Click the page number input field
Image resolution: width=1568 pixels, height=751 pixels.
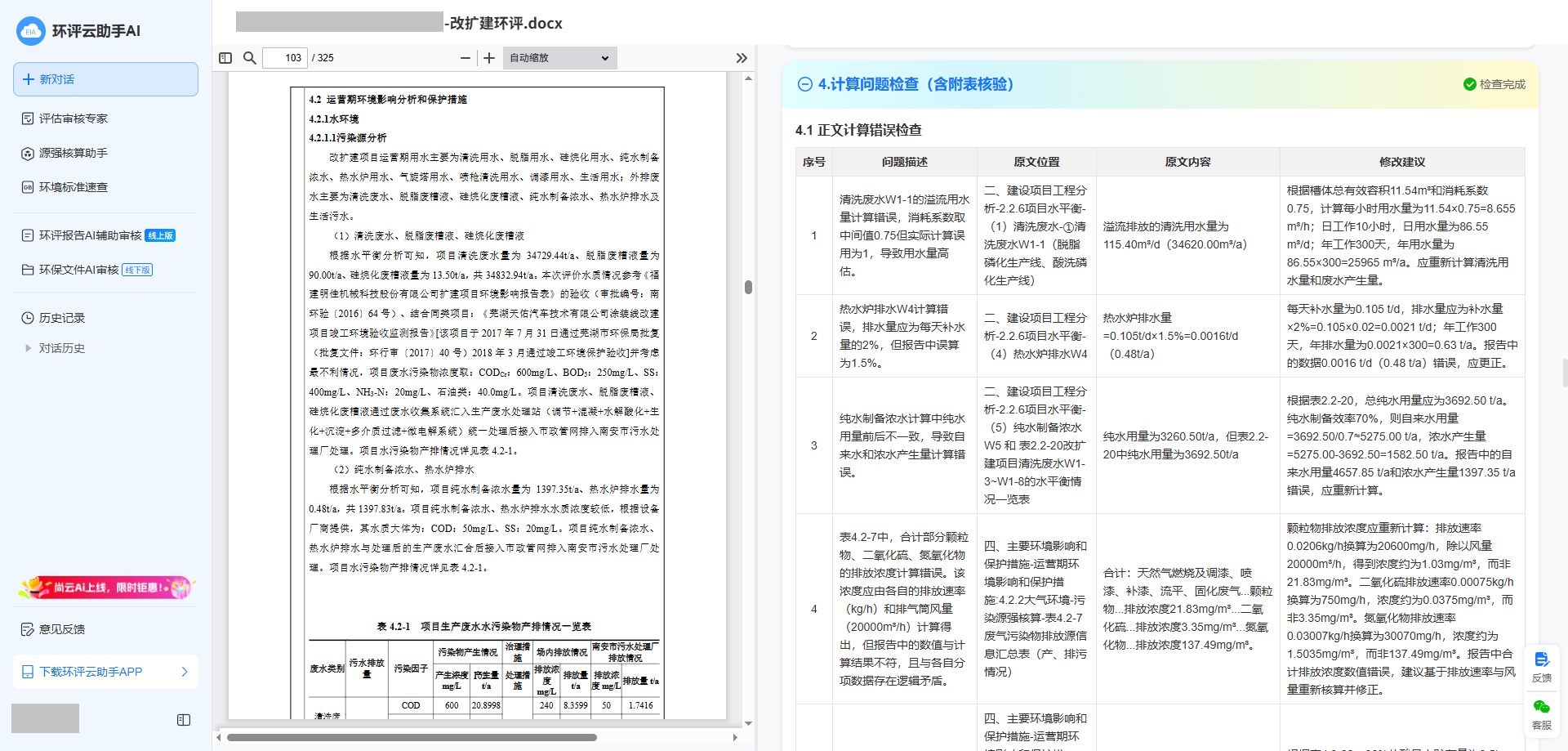[285, 58]
